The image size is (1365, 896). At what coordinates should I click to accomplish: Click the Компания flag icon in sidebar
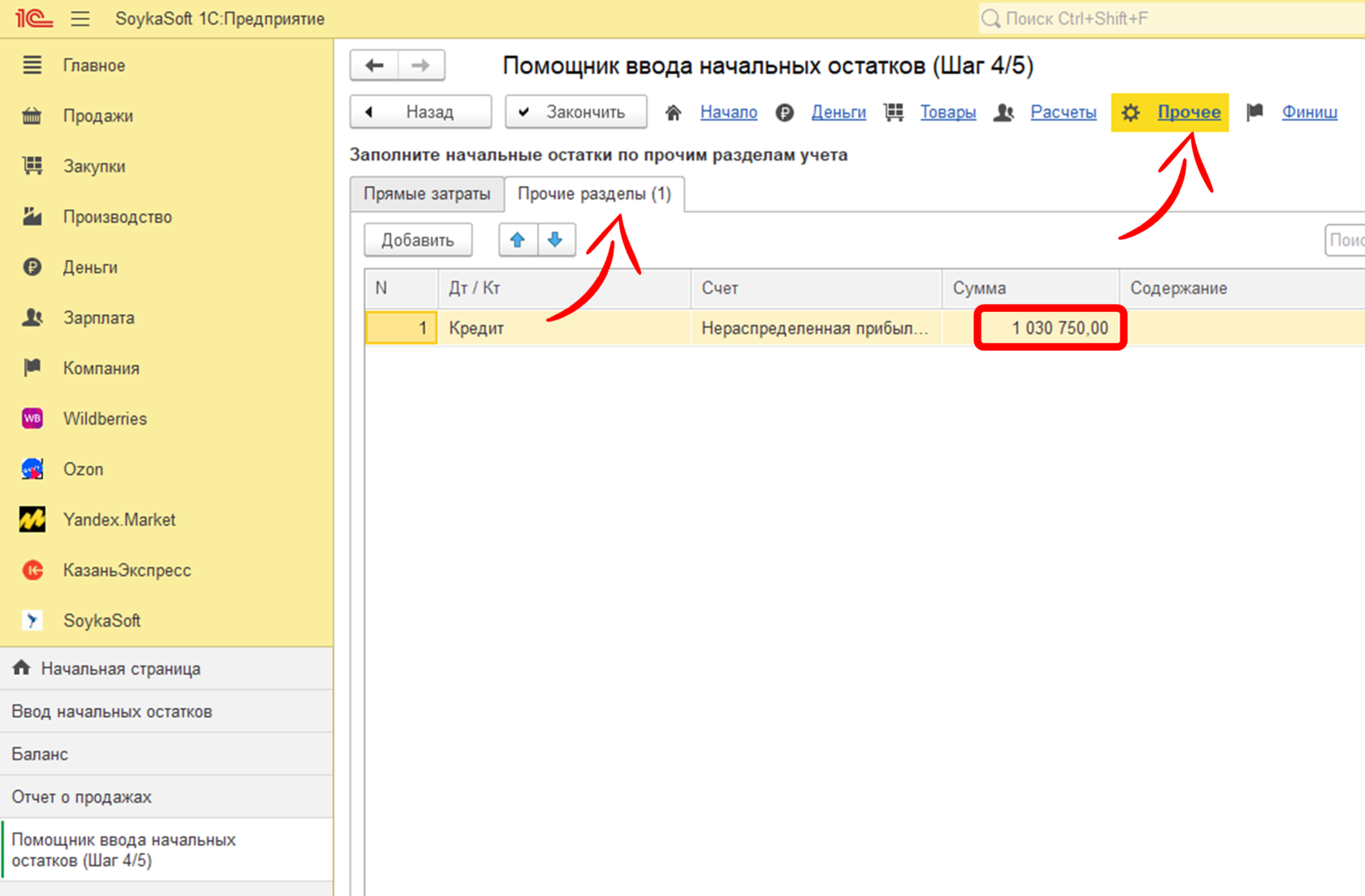[x=32, y=368]
